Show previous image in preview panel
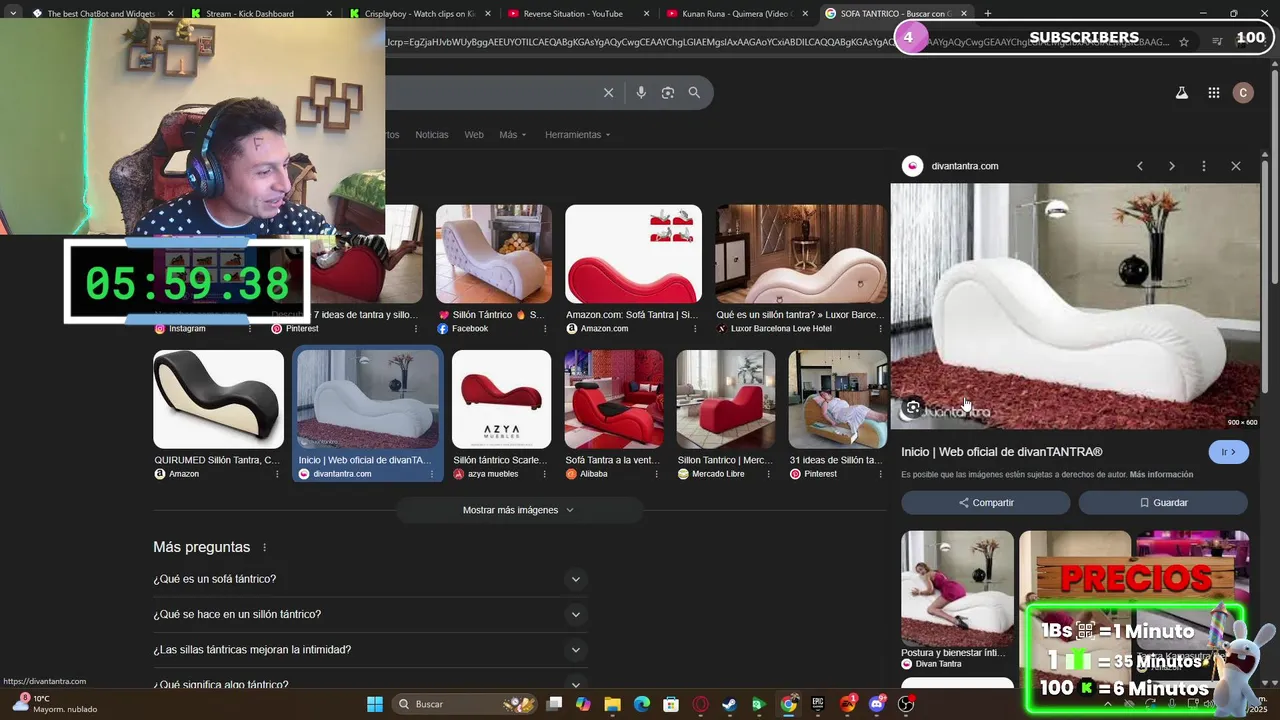 click(1140, 166)
